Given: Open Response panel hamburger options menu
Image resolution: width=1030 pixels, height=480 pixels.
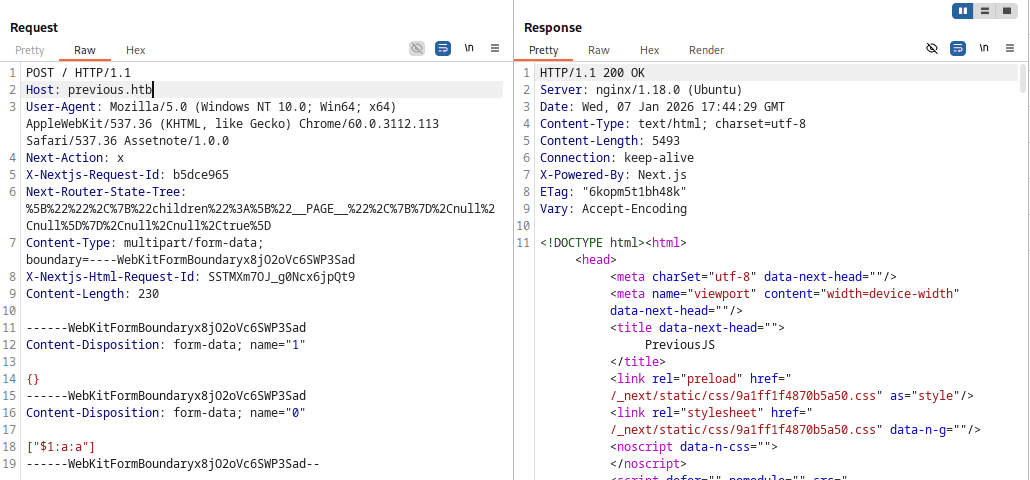Looking at the screenshot, I should point(1010,48).
